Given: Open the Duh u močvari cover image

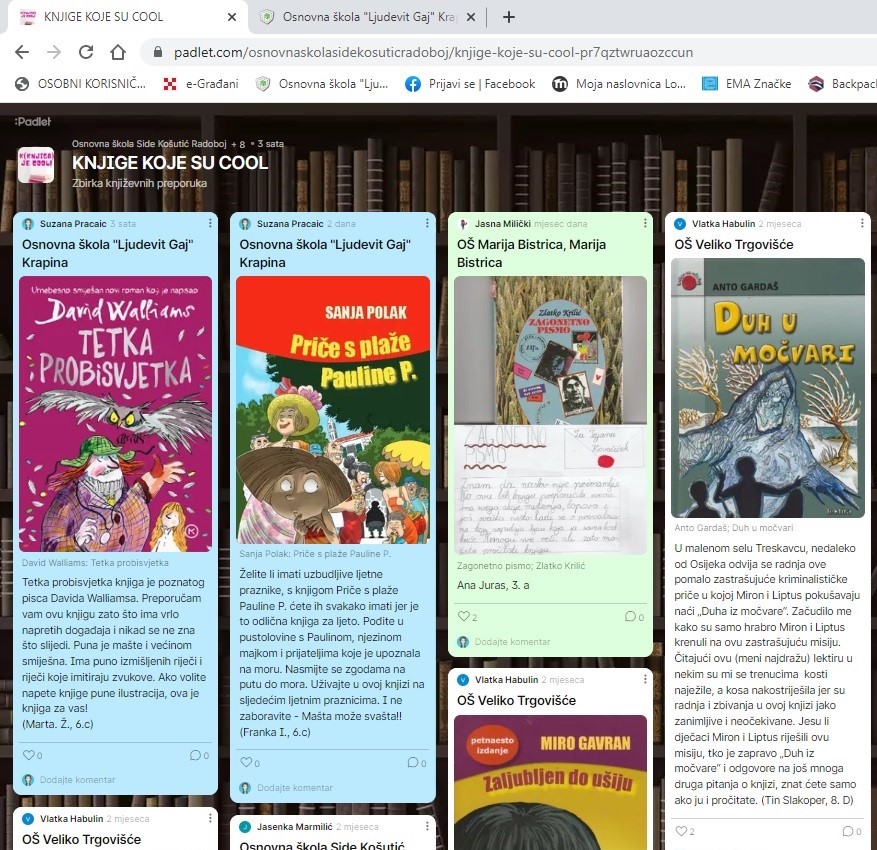Looking at the screenshot, I should [767, 388].
